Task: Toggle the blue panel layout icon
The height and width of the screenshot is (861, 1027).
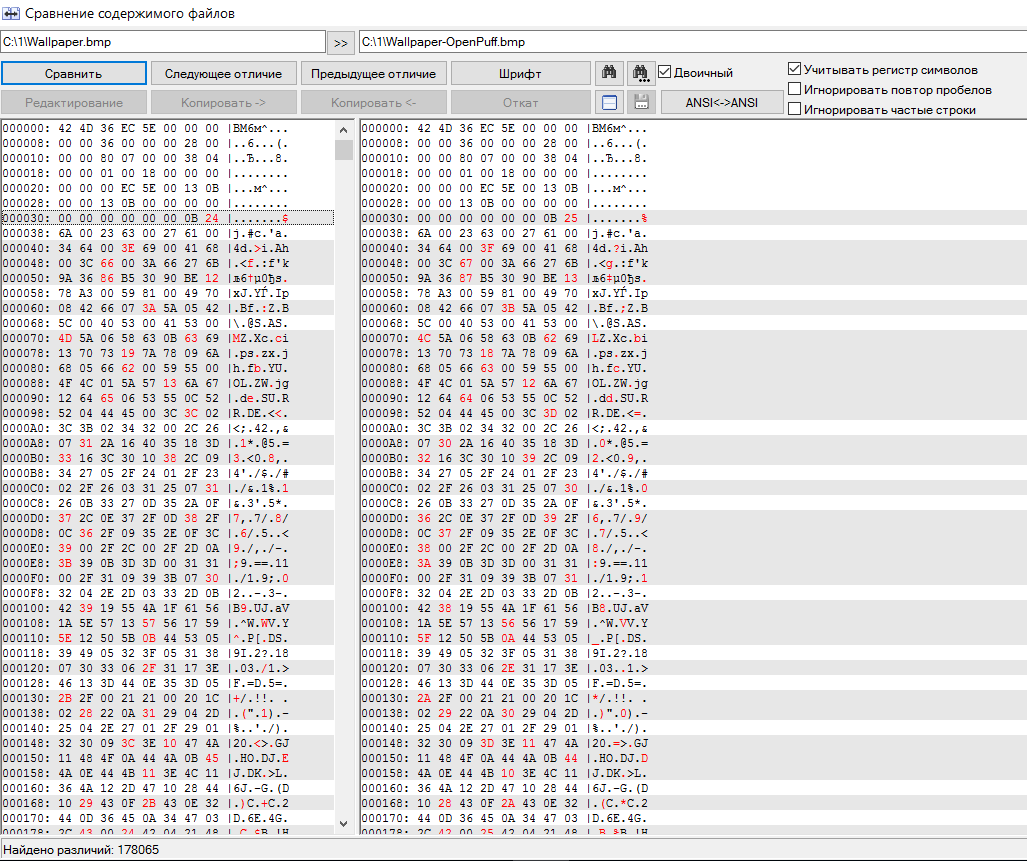Action: pyautogui.click(x=610, y=102)
